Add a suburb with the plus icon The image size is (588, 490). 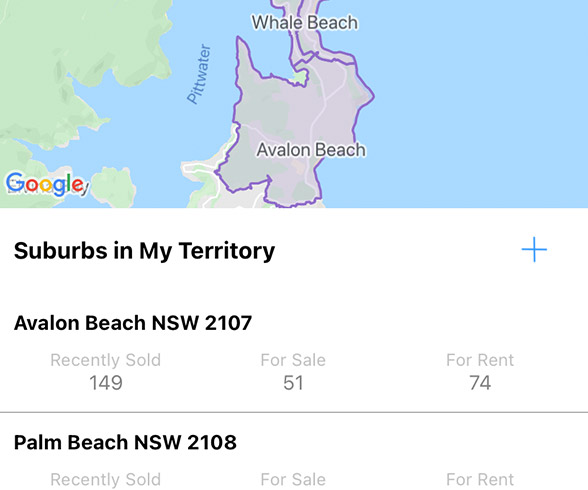534,249
